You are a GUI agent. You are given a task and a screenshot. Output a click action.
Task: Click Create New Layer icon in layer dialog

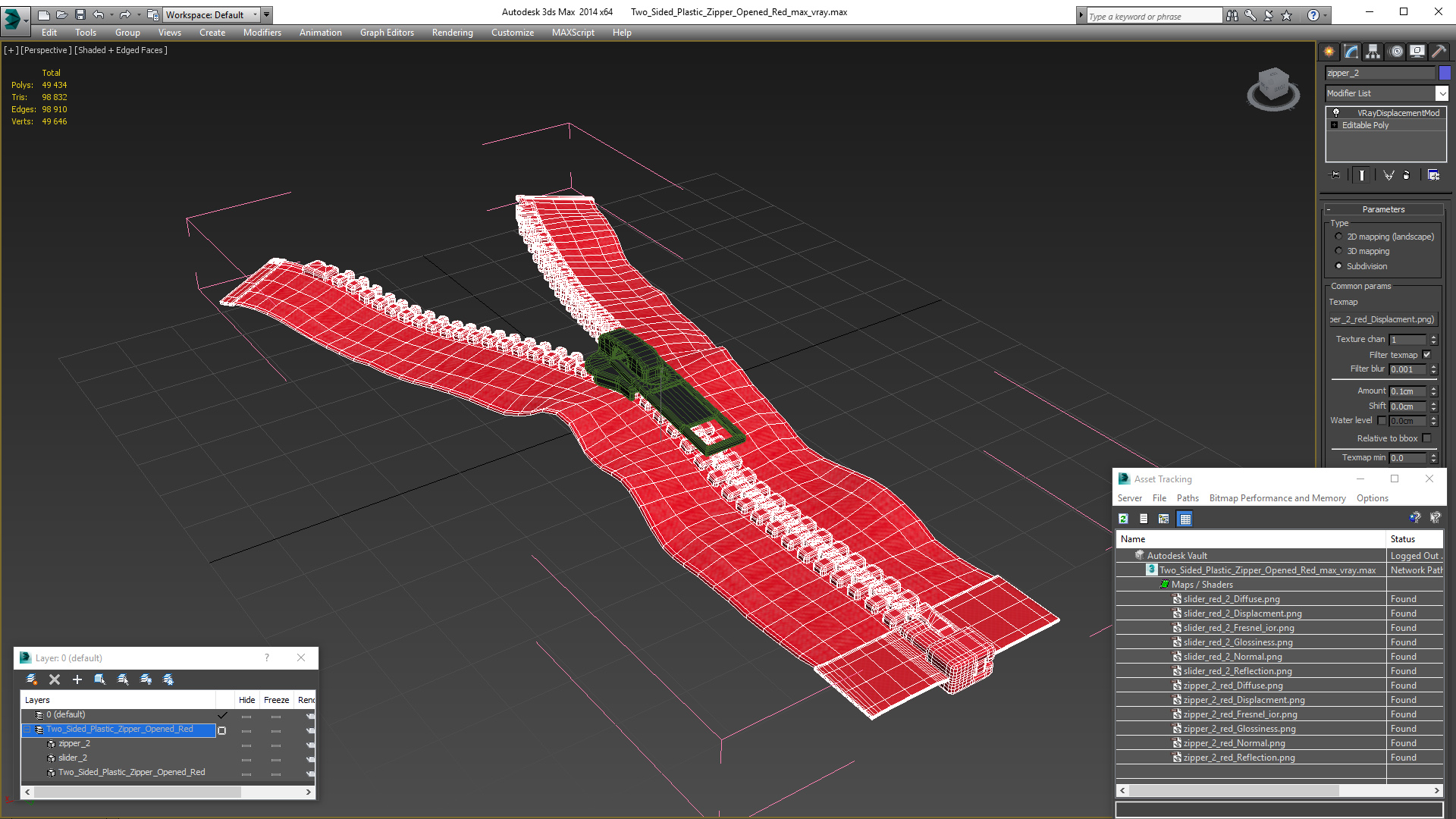tap(32, 679)
